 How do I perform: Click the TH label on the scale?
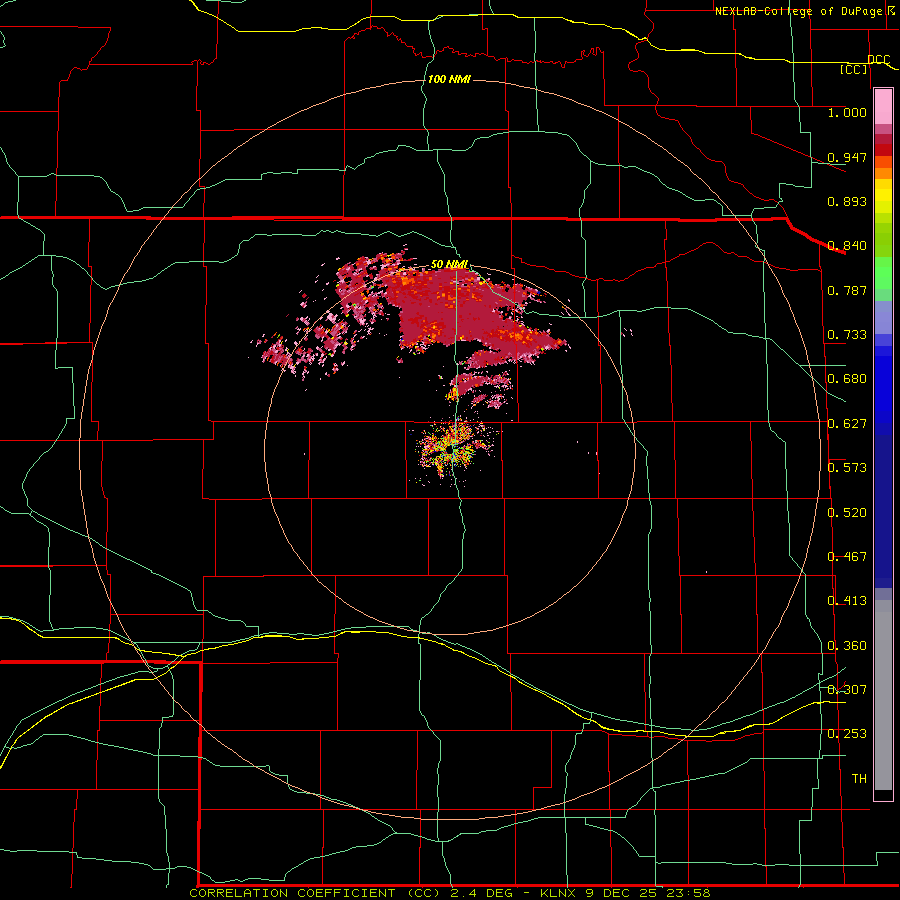(x=859, y=779)
